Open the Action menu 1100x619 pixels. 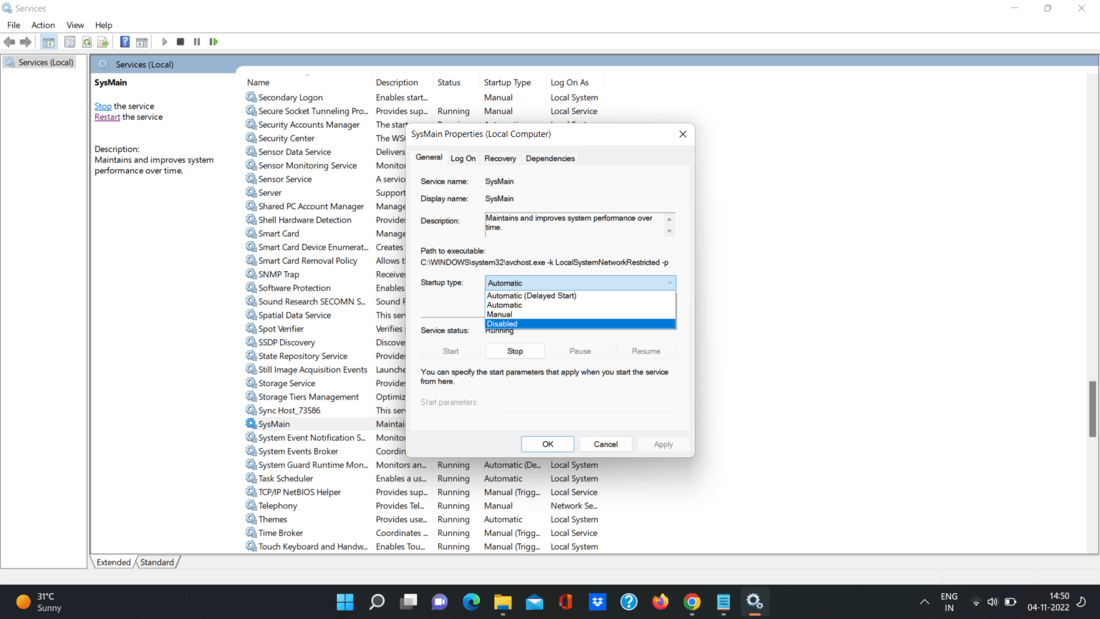[43, 25]
